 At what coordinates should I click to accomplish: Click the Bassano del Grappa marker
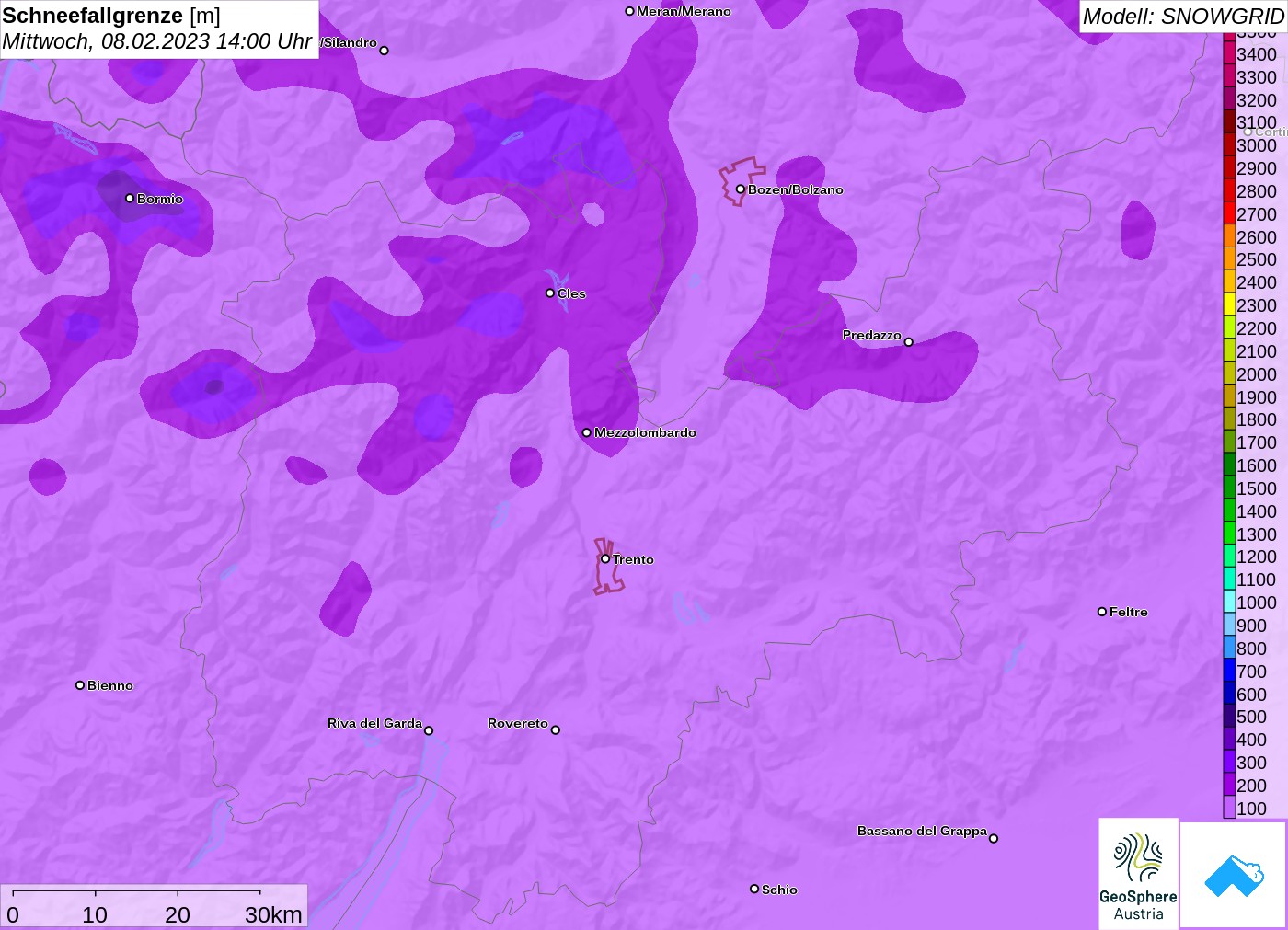(994, 838)
